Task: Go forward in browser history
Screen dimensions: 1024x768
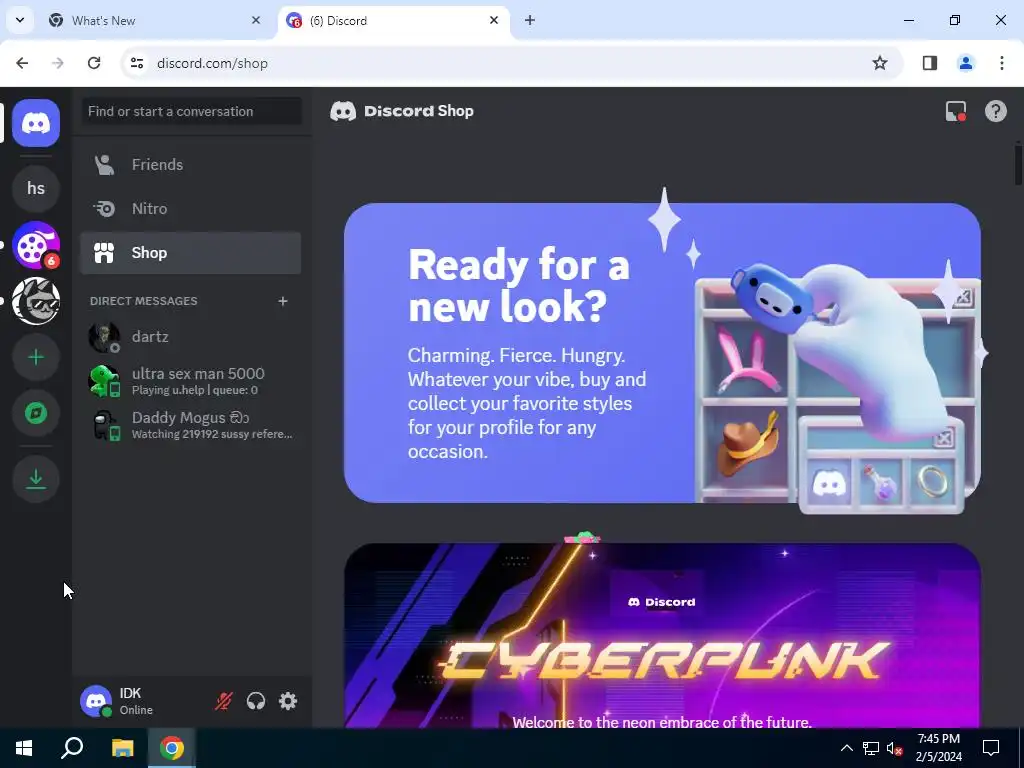Action: [x=58, y=63]
